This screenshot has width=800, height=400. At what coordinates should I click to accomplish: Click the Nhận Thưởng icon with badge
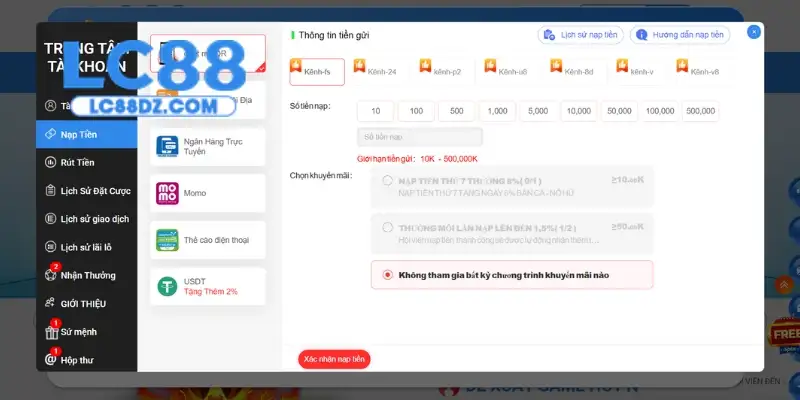tap(50, 274)
